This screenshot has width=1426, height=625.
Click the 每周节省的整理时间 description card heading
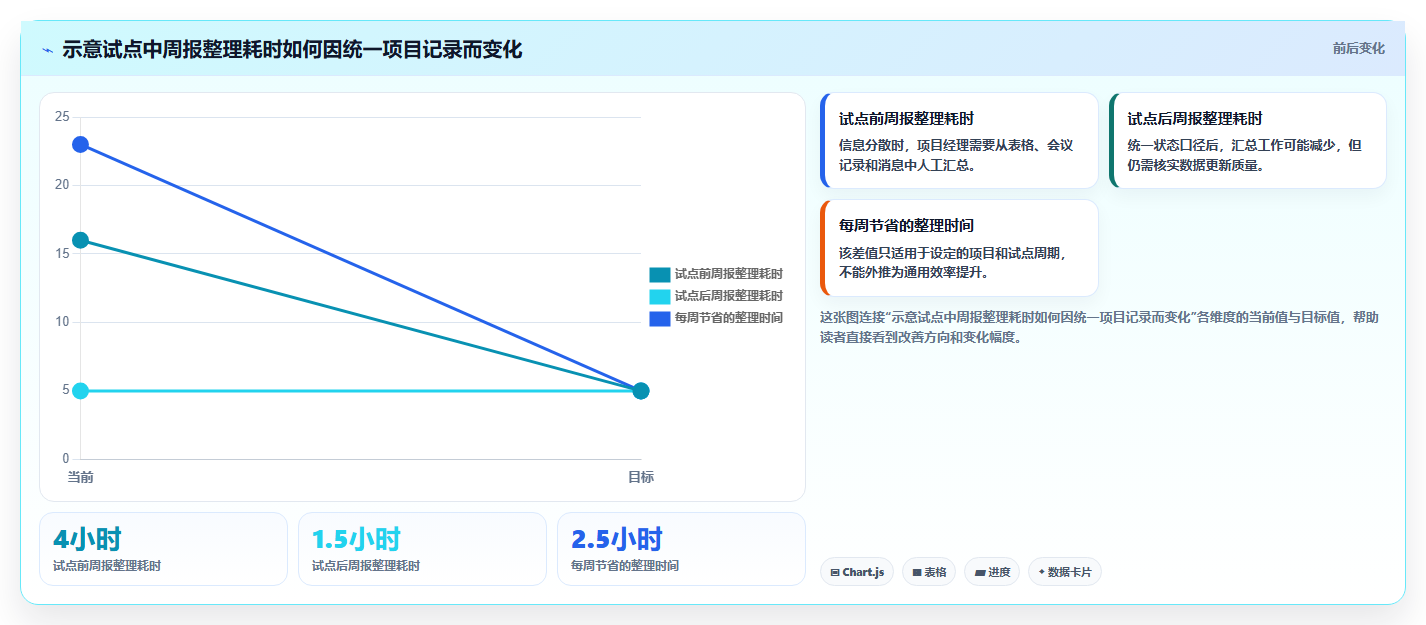point(907,226)
